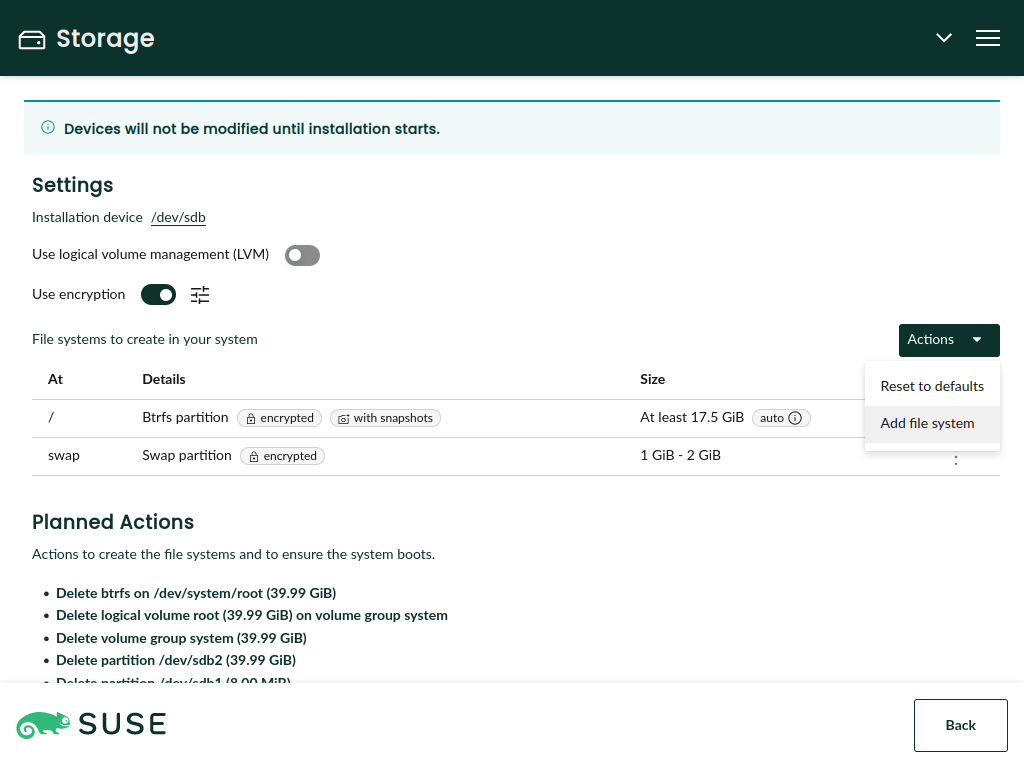1024x768 pixels.
Task: Choose Add file system from menu
Action: point(926,423)
